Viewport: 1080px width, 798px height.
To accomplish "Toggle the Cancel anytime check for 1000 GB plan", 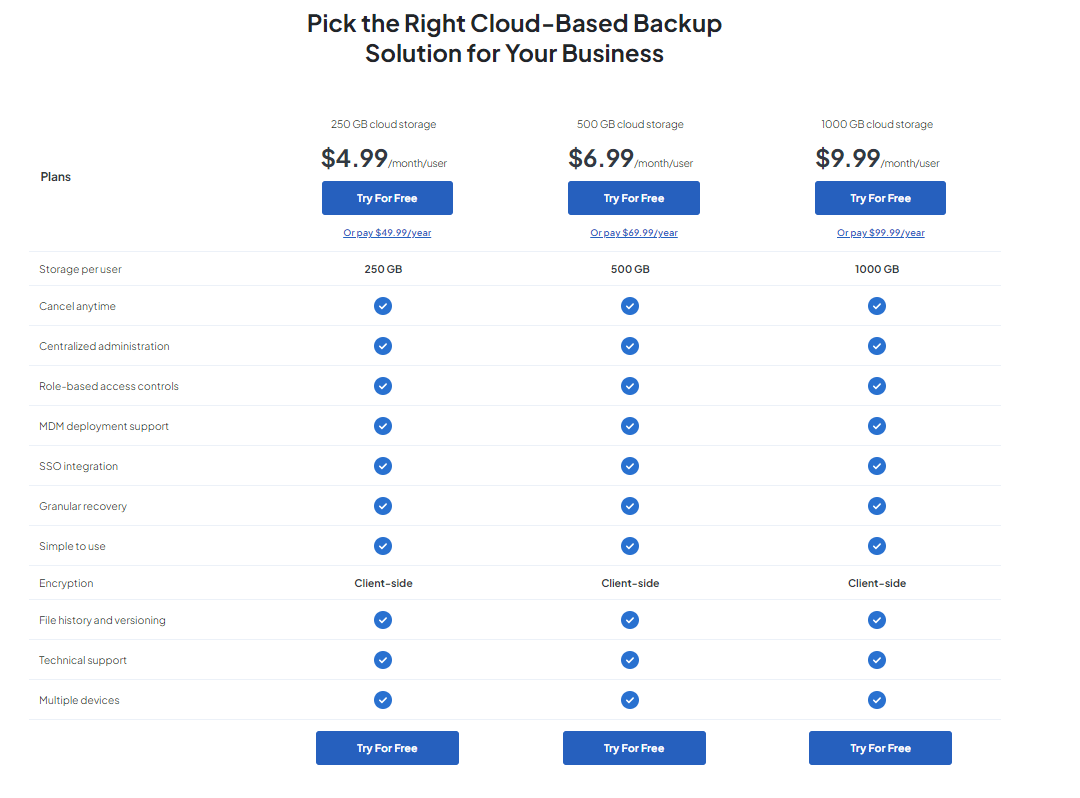I will (x=877, y=306).
